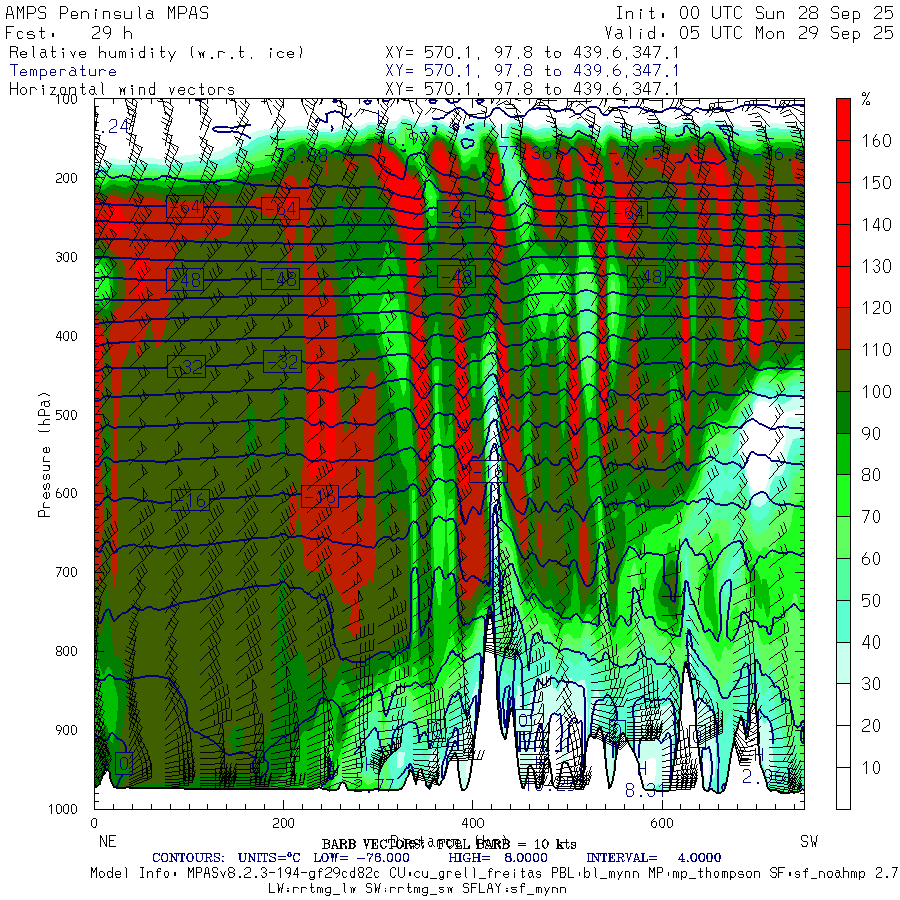This screenshot has width=900, height=900.
Task: Click the 30 label on the colorbar
Action: click(871, 684)
